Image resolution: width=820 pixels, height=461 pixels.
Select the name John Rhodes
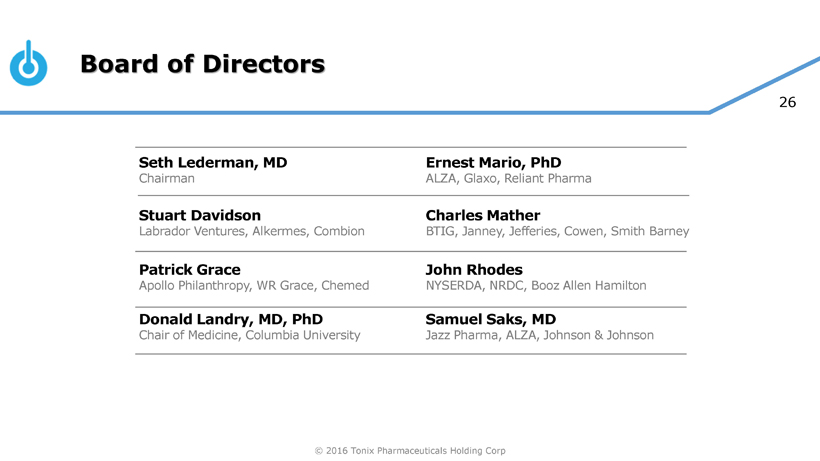pyautogui.click(x=474, y=269)
